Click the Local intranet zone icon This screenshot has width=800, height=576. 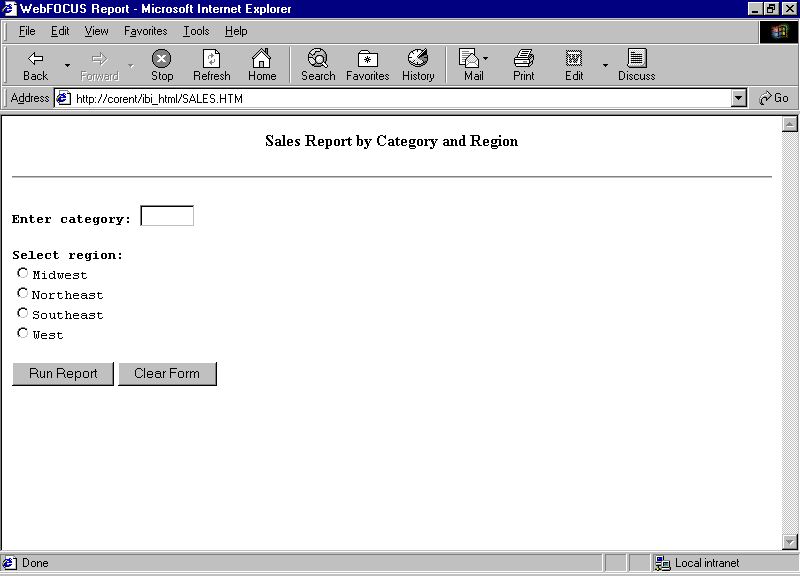click(x=662, y=563)
